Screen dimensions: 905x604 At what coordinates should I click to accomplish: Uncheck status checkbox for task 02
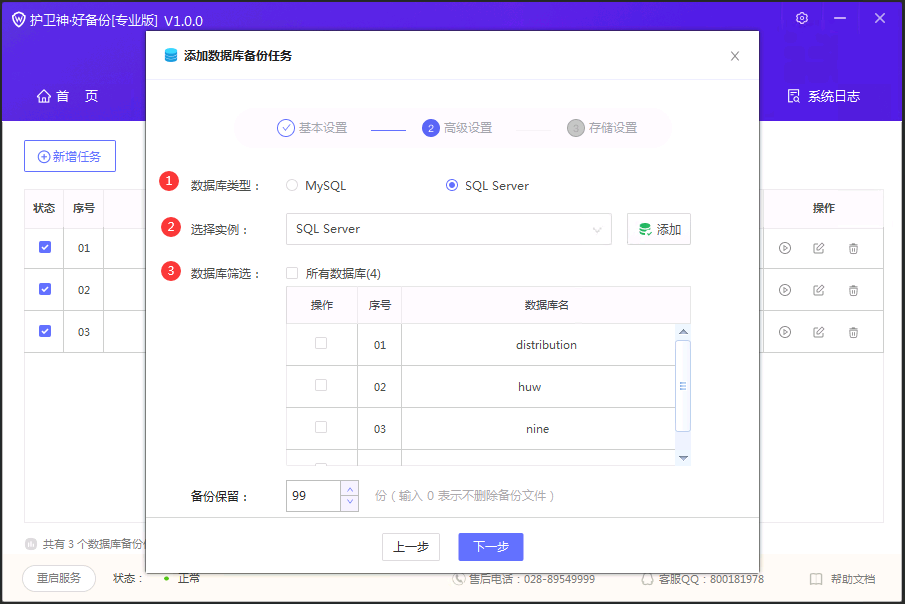click(x=44, y=289)
